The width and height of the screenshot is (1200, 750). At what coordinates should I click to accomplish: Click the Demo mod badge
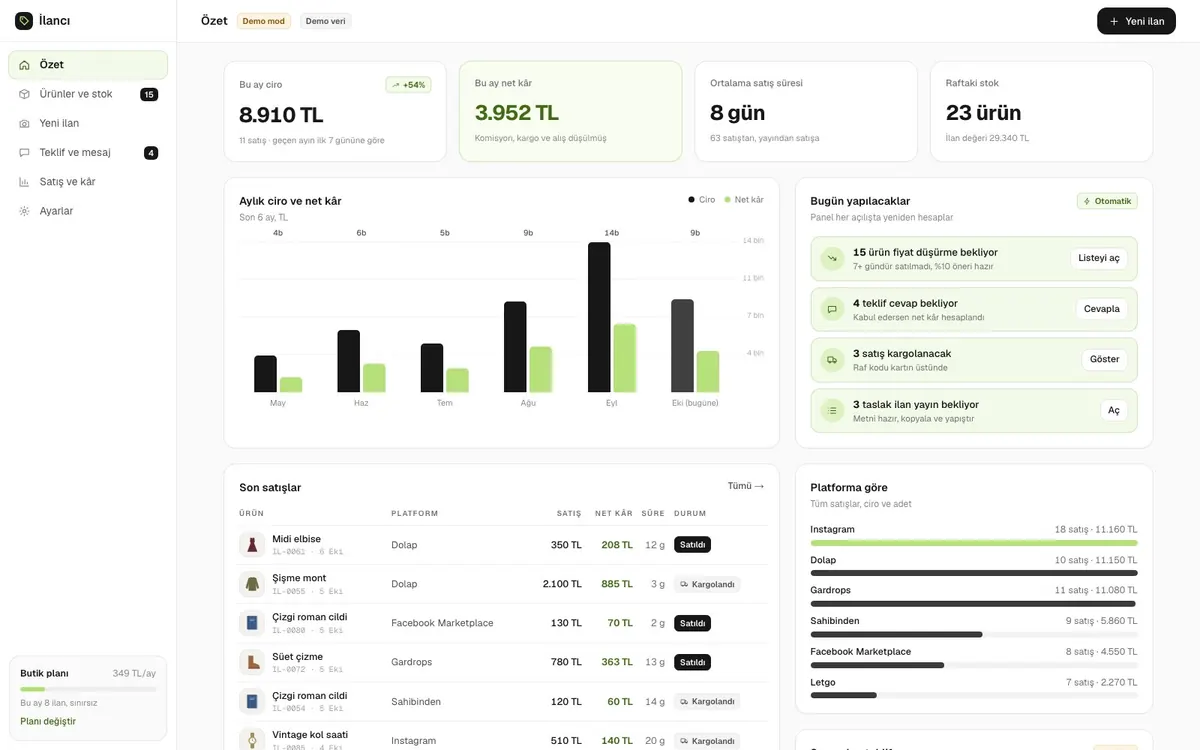click(264, 21)
